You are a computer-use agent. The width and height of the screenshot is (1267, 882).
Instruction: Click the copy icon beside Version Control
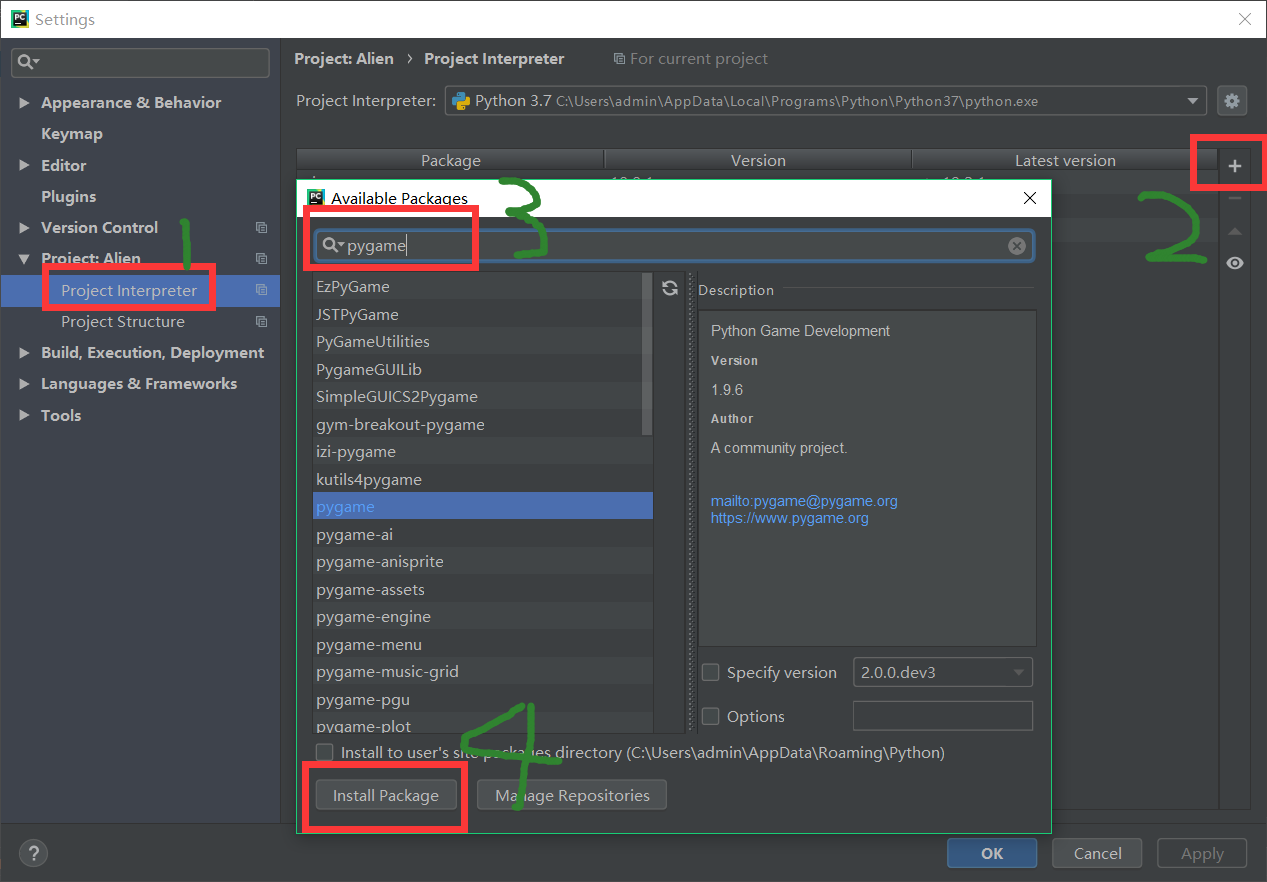tap(261, 228)
